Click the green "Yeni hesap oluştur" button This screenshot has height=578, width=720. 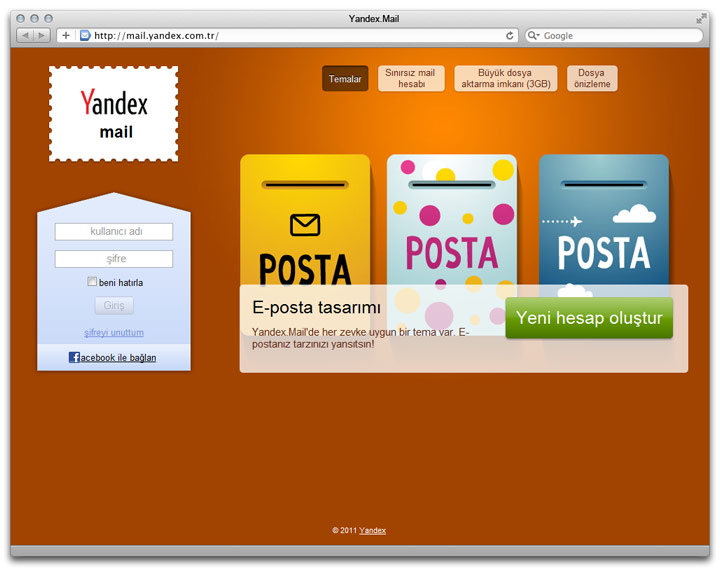coord(589,318)
